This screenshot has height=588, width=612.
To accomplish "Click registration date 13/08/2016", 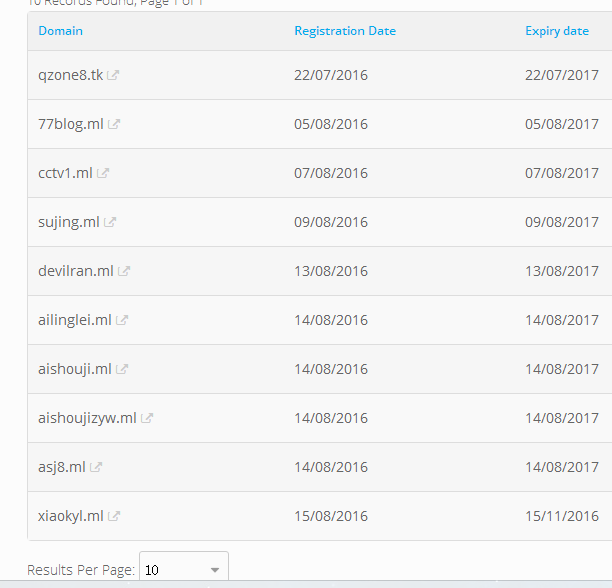I will 331,271.
